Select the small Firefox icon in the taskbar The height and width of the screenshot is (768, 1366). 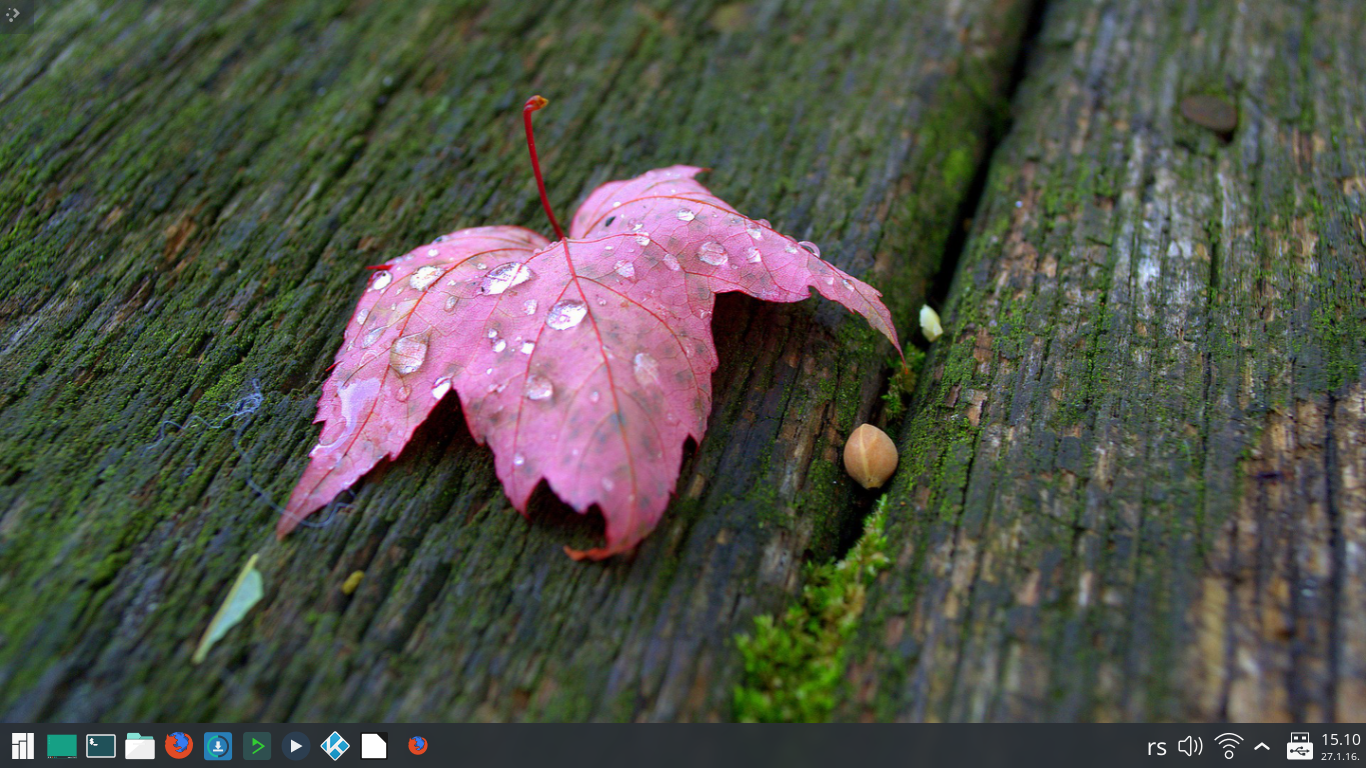(x=418, y=745)
